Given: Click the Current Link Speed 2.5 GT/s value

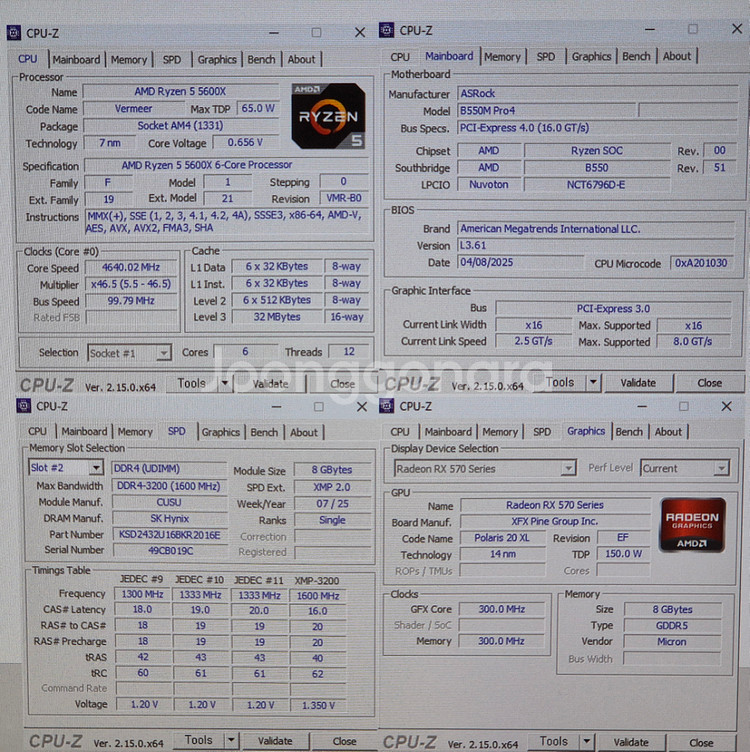Looking at the screenshot, I should click(533, 341).
